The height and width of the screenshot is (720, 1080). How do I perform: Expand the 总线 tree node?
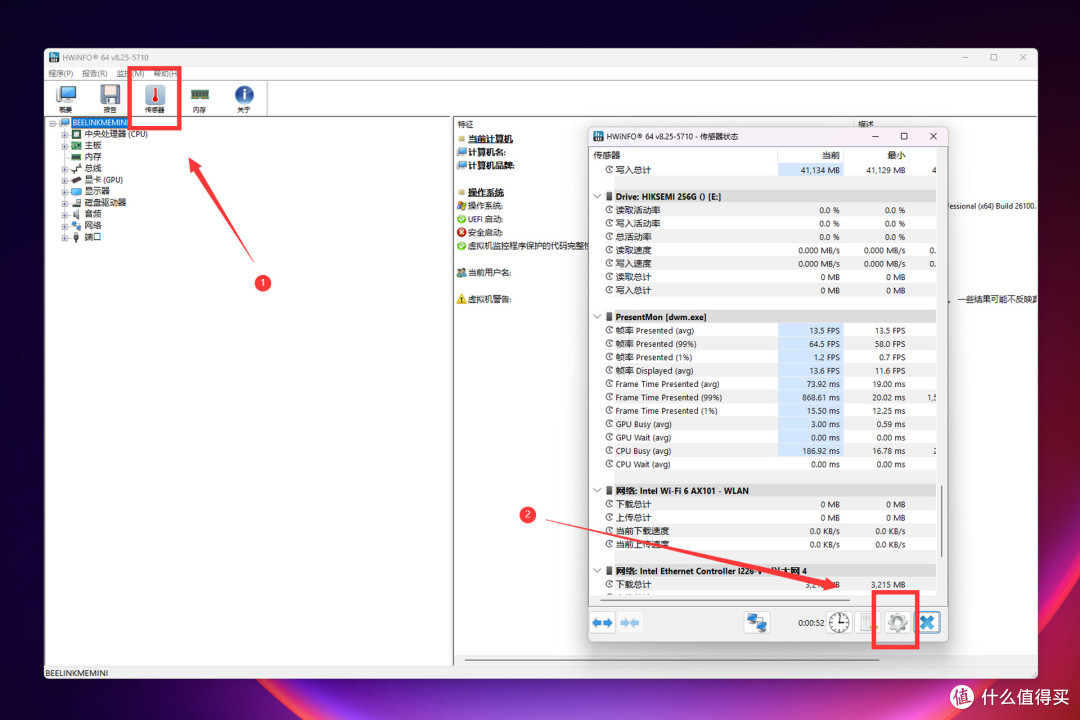pos(64,169)
